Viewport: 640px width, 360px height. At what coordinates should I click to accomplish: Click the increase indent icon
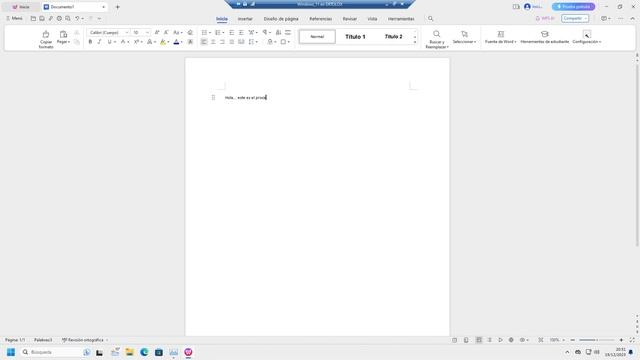(x=241, y=33)
